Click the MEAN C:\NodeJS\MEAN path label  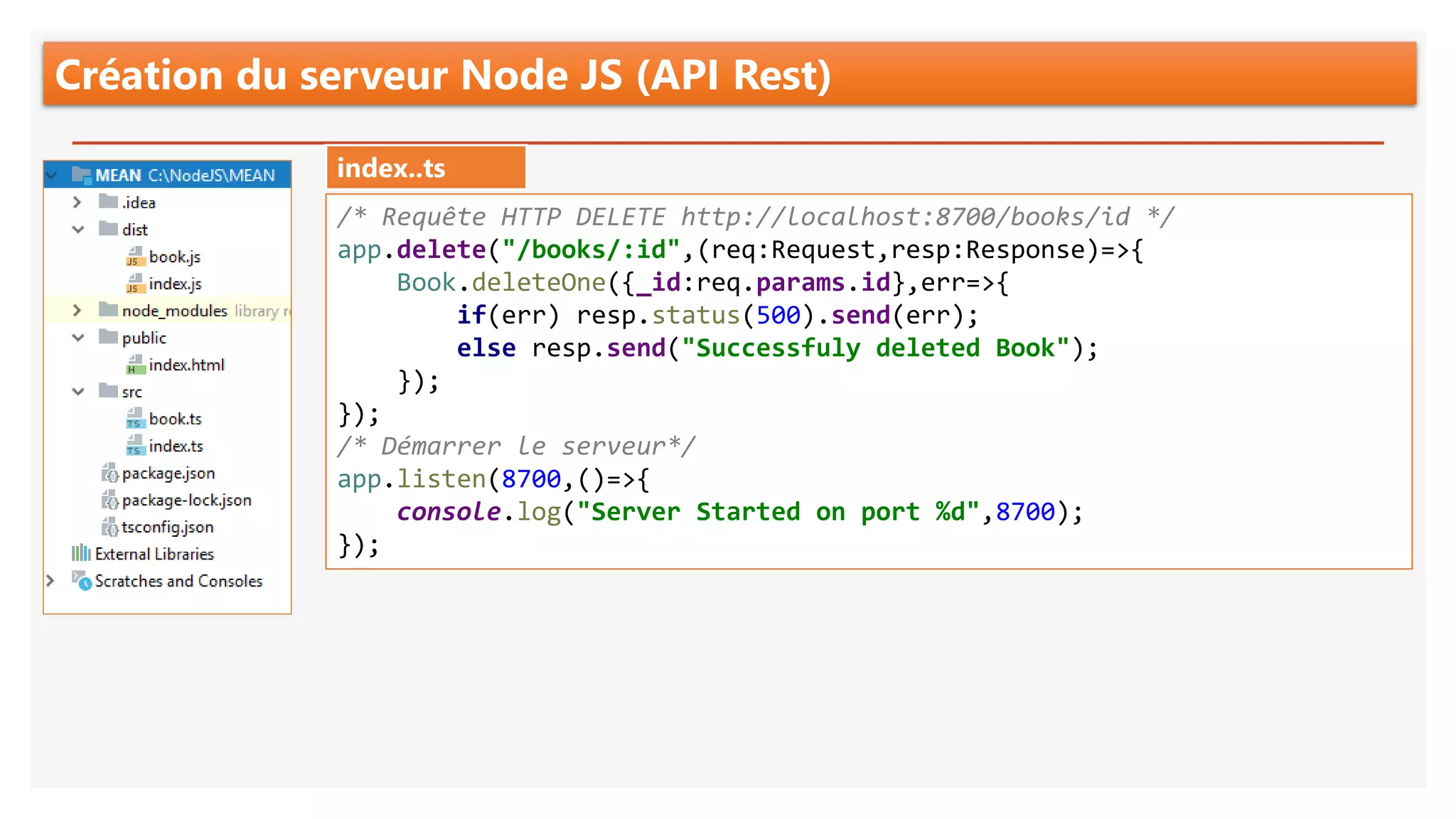(x=186, y=176)
